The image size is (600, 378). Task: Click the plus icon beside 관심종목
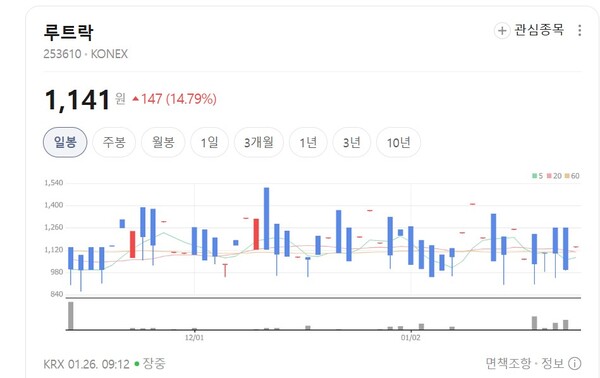coord(502,31)
